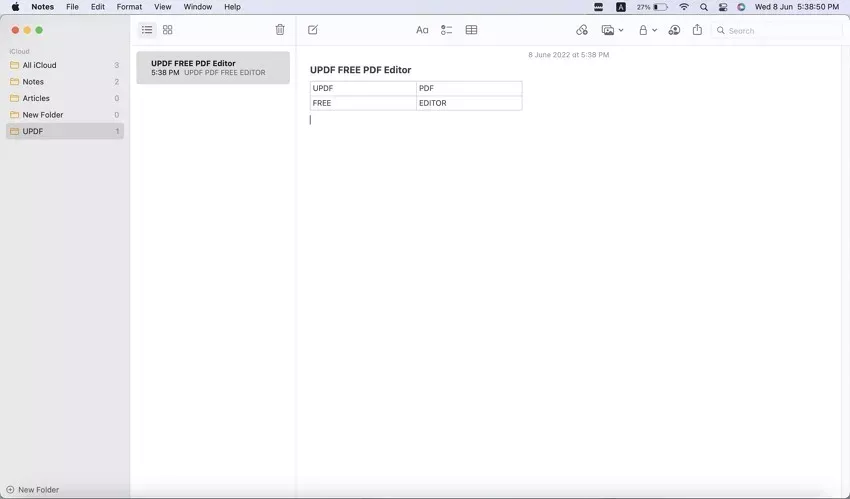Click the Siri icon in menu bar
Screen dimensions: 850x499
pyautogui.click(x=741, y=7)
